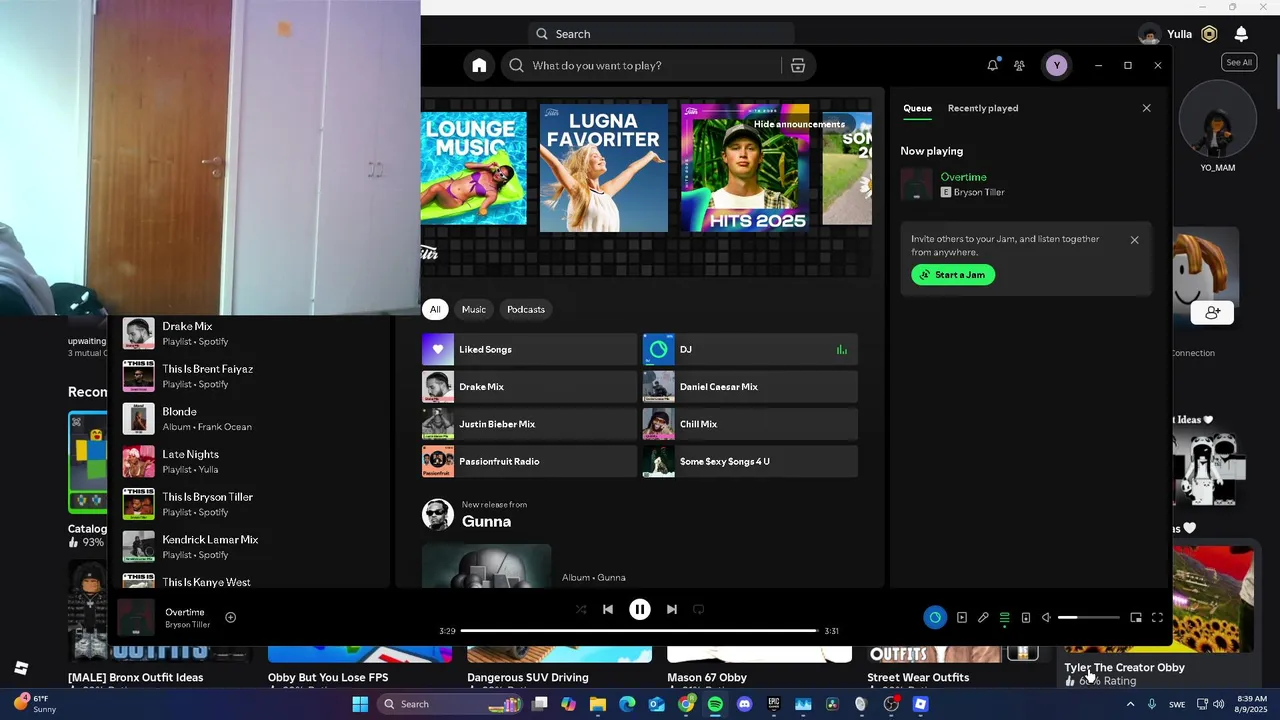The width and height of the screenshot is (1280, 720).
Task: Enter Spotify full screen
Action: [1157, 617]
